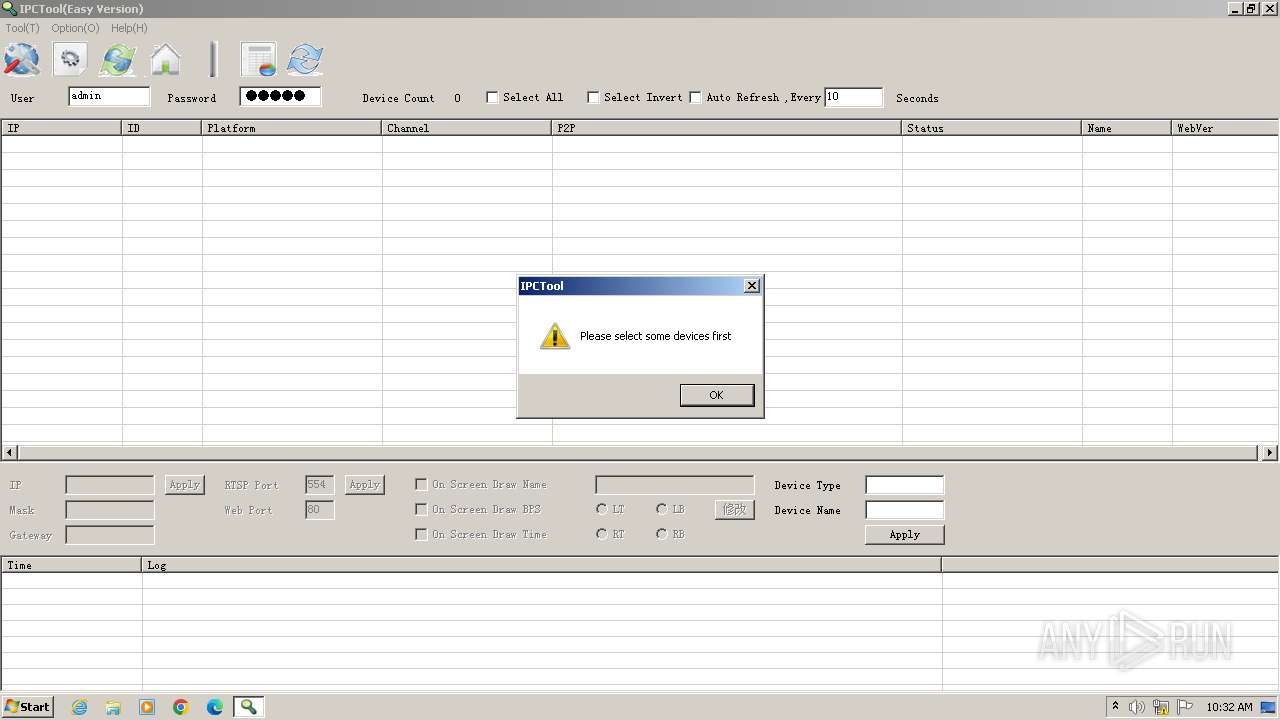Launch Google Chrome from the taskbar

point(181,707)
